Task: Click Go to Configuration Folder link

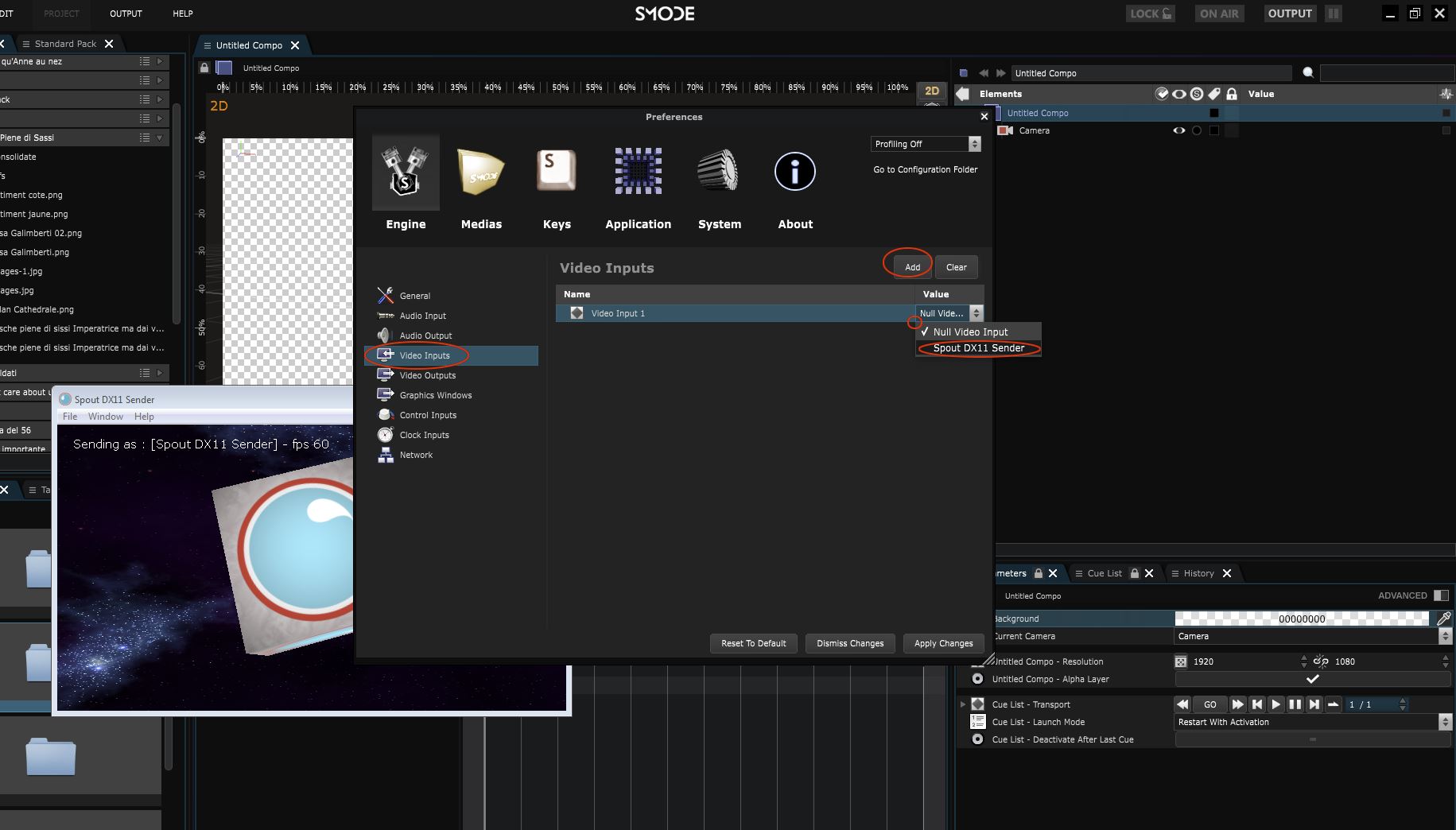Action: [x=926, y=169]
